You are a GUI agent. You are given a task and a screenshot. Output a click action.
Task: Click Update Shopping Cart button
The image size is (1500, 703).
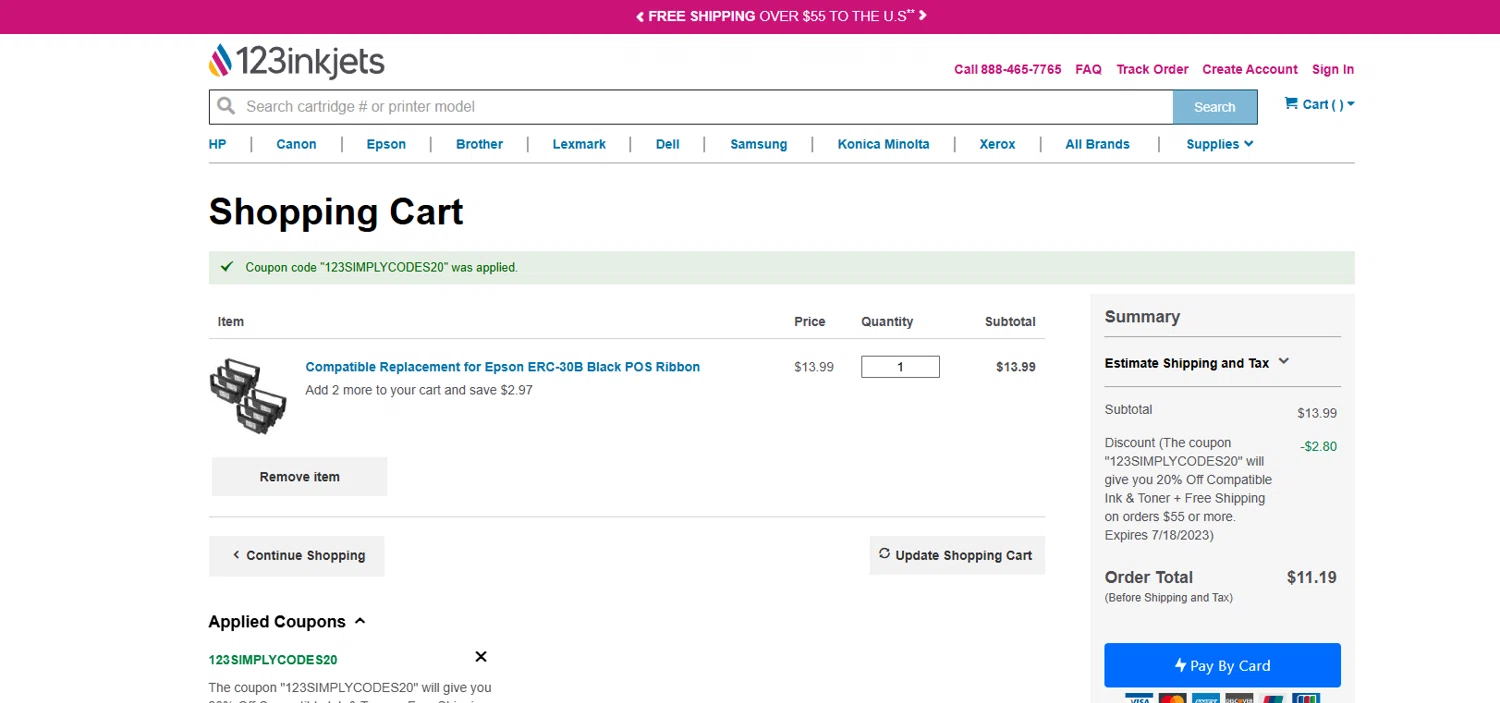click(957, 555)
